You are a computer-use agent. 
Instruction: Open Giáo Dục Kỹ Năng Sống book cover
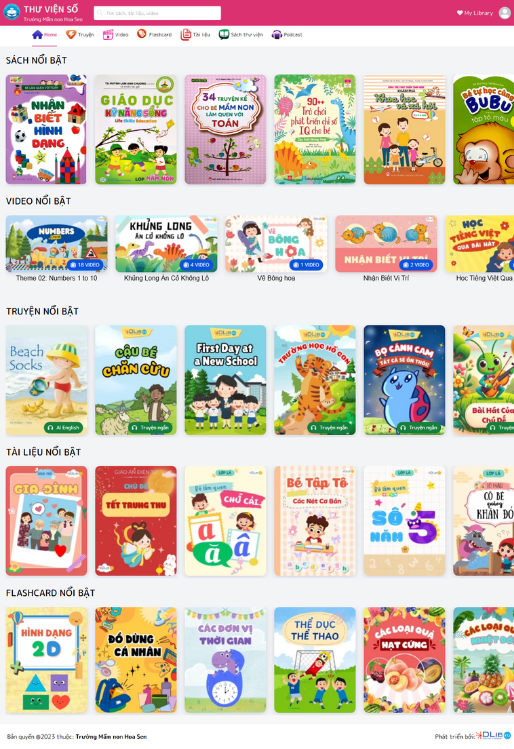point(136,129)
